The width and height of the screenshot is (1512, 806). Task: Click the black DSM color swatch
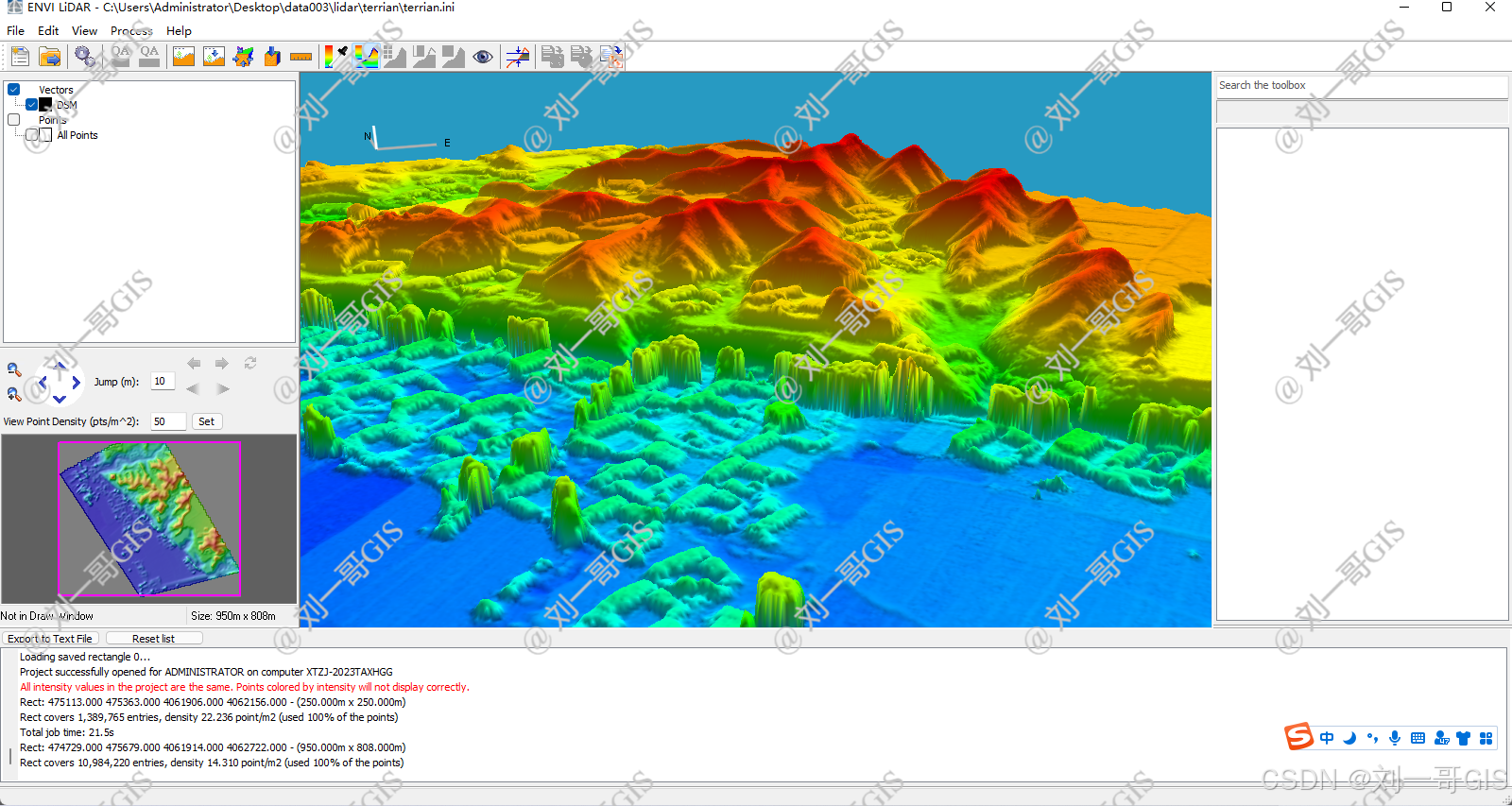point(45,105)
